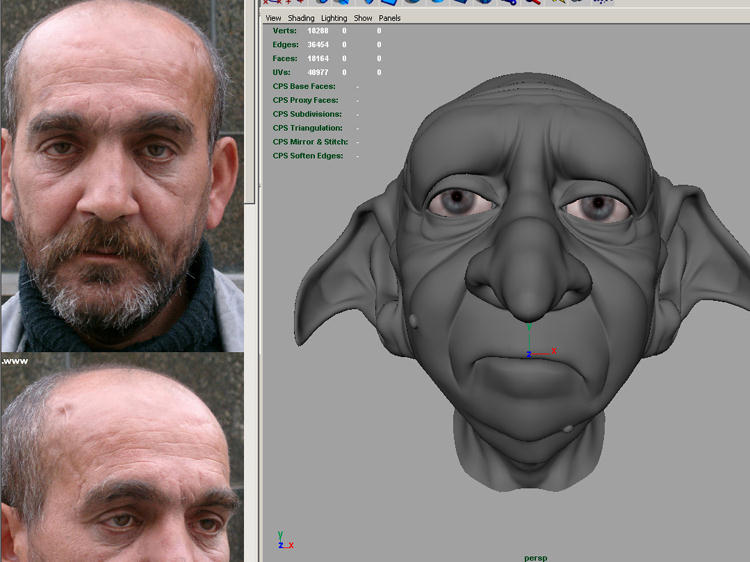750x562 pixels.
Task: Open the Shading menu
Action: 301,18
